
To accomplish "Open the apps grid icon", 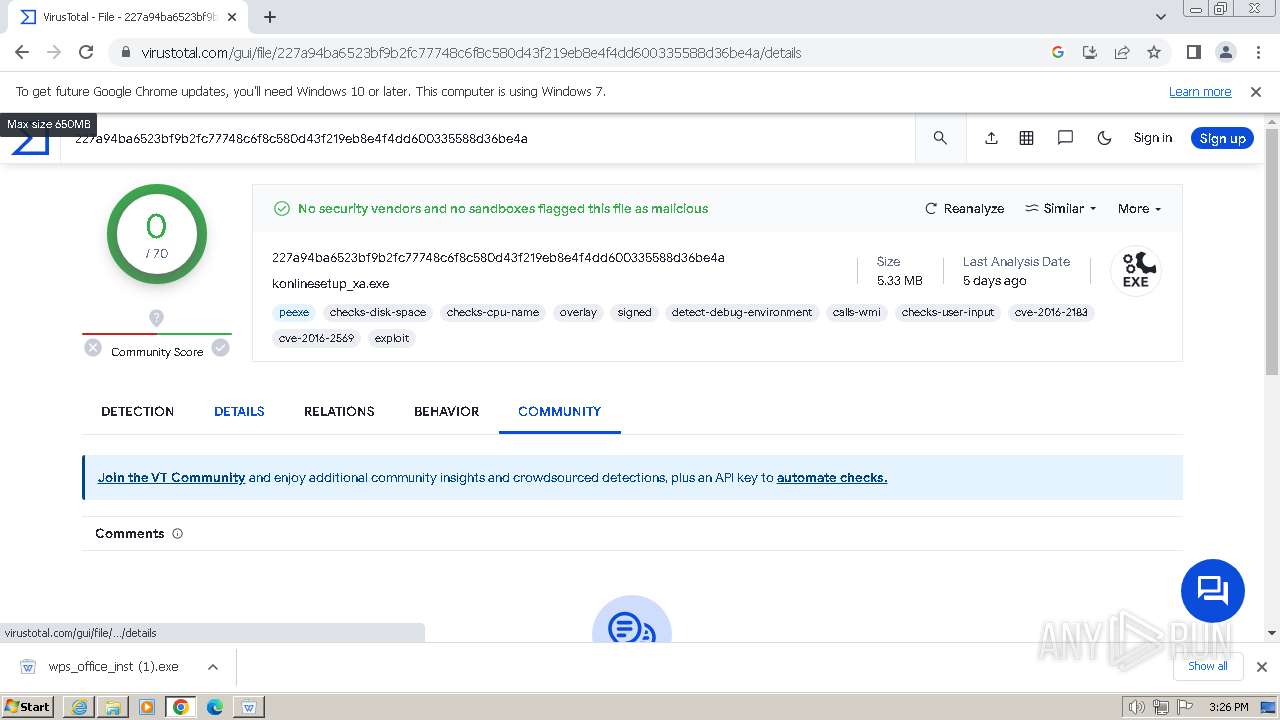I will point(1026,138).
